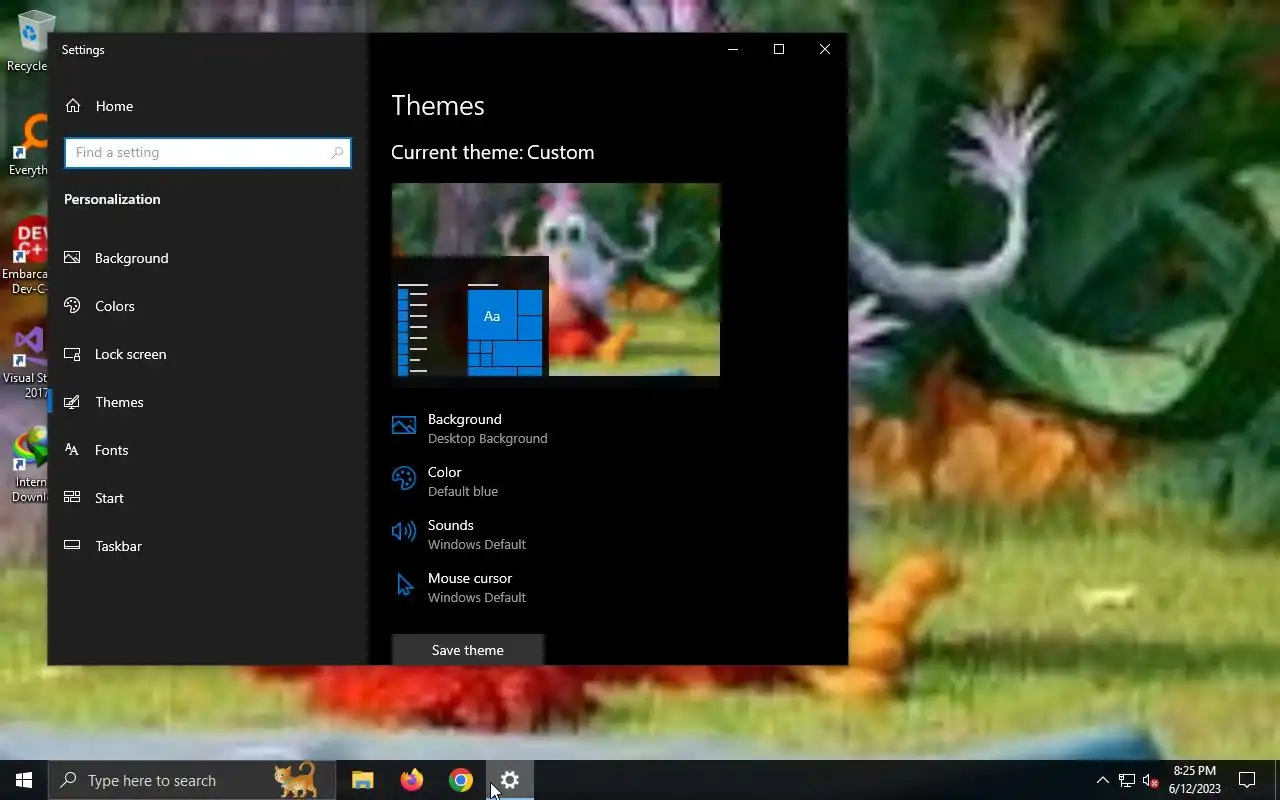Click the current theme preview image
The height and width of the screenshot is (800, 1280).
[556, 280]
